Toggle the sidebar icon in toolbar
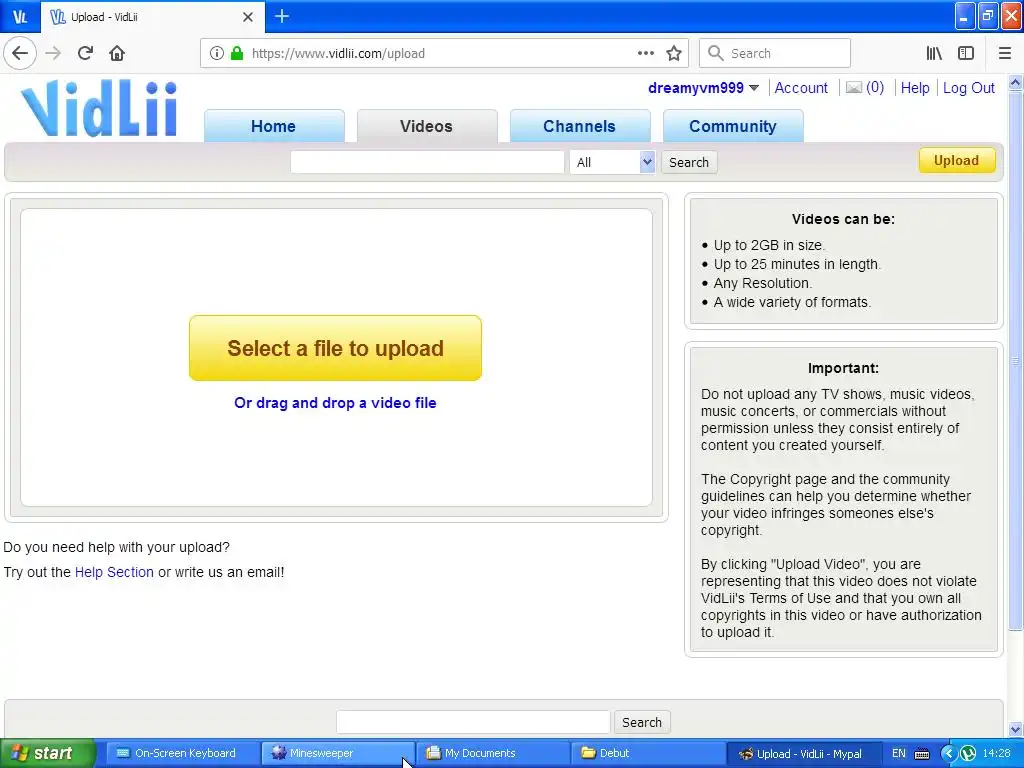 click(x=966, y=53)
